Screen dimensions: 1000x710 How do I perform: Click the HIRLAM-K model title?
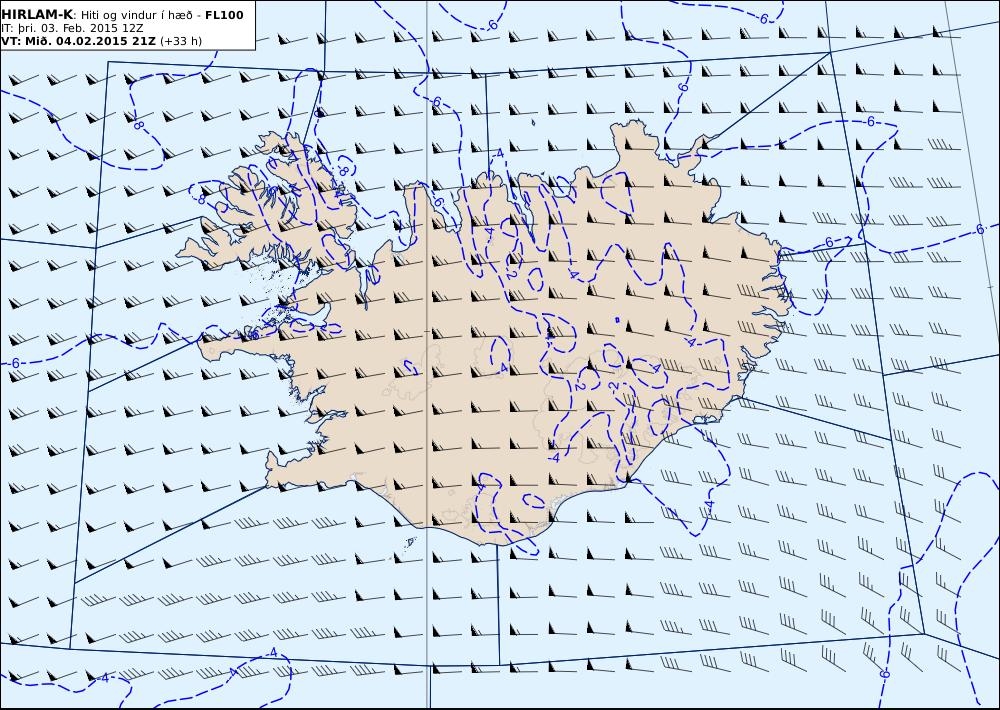click(38, 15)
